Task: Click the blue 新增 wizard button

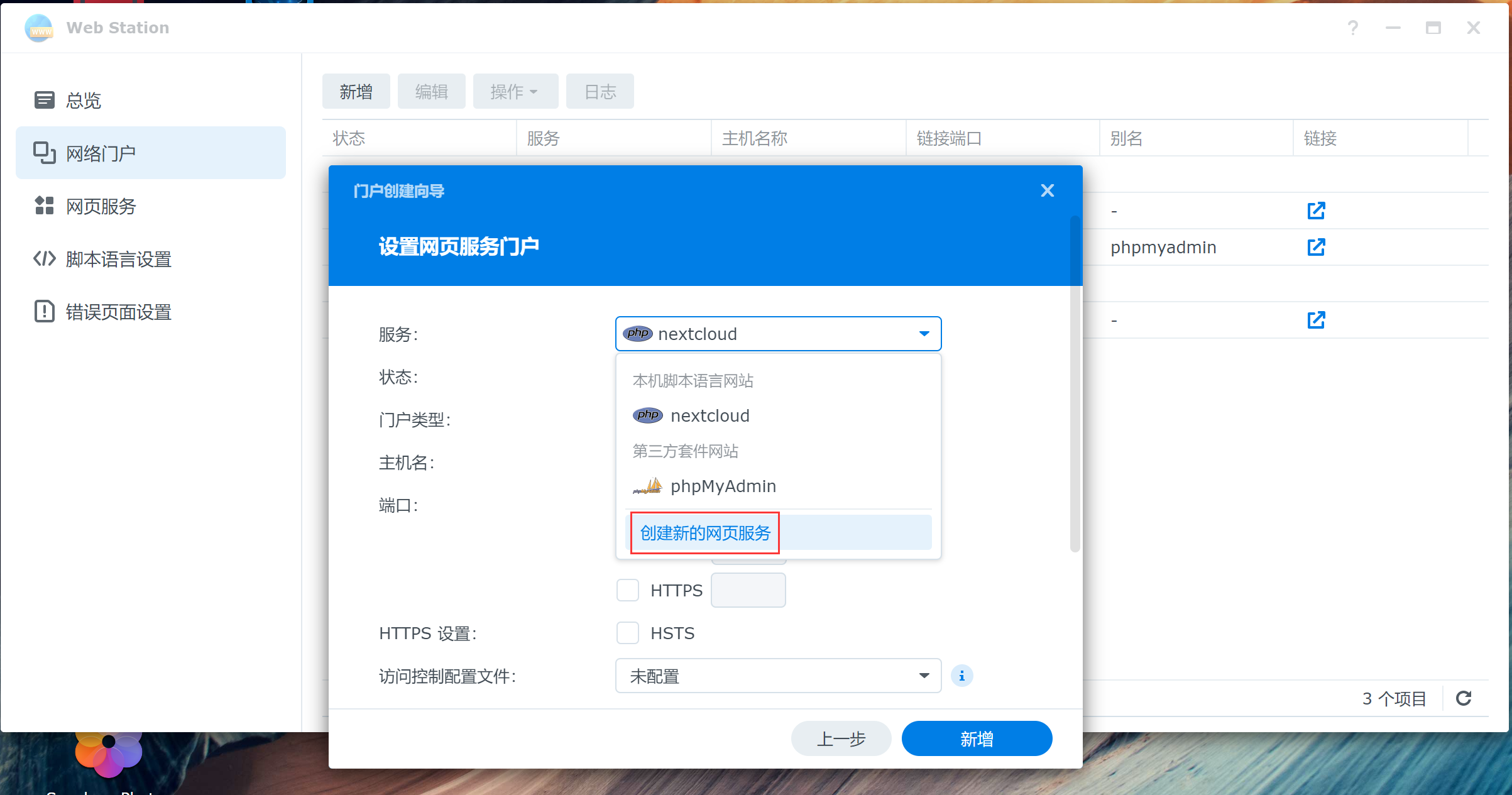Action: [976, 738]
